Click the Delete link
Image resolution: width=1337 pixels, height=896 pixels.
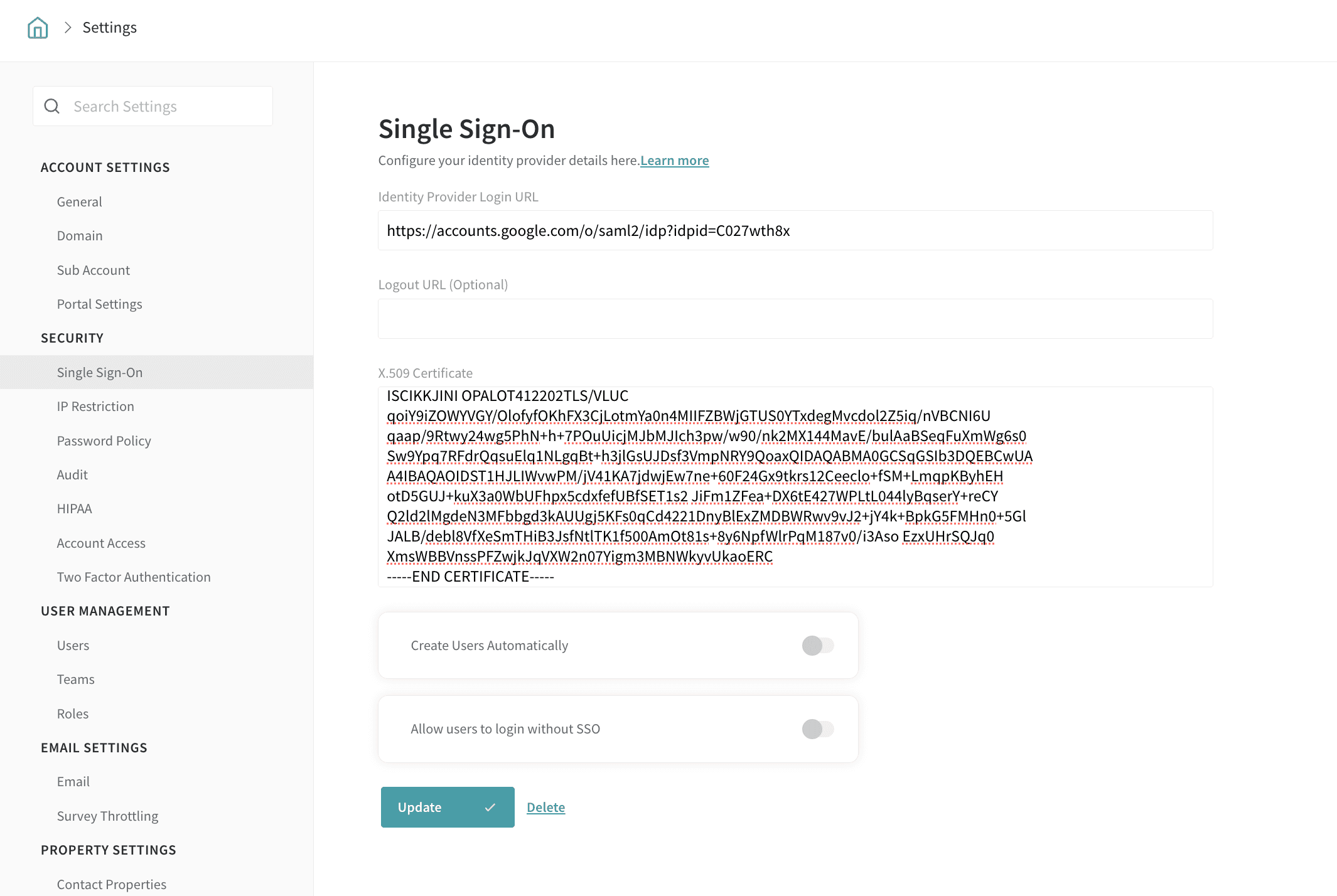coord(545,808)
